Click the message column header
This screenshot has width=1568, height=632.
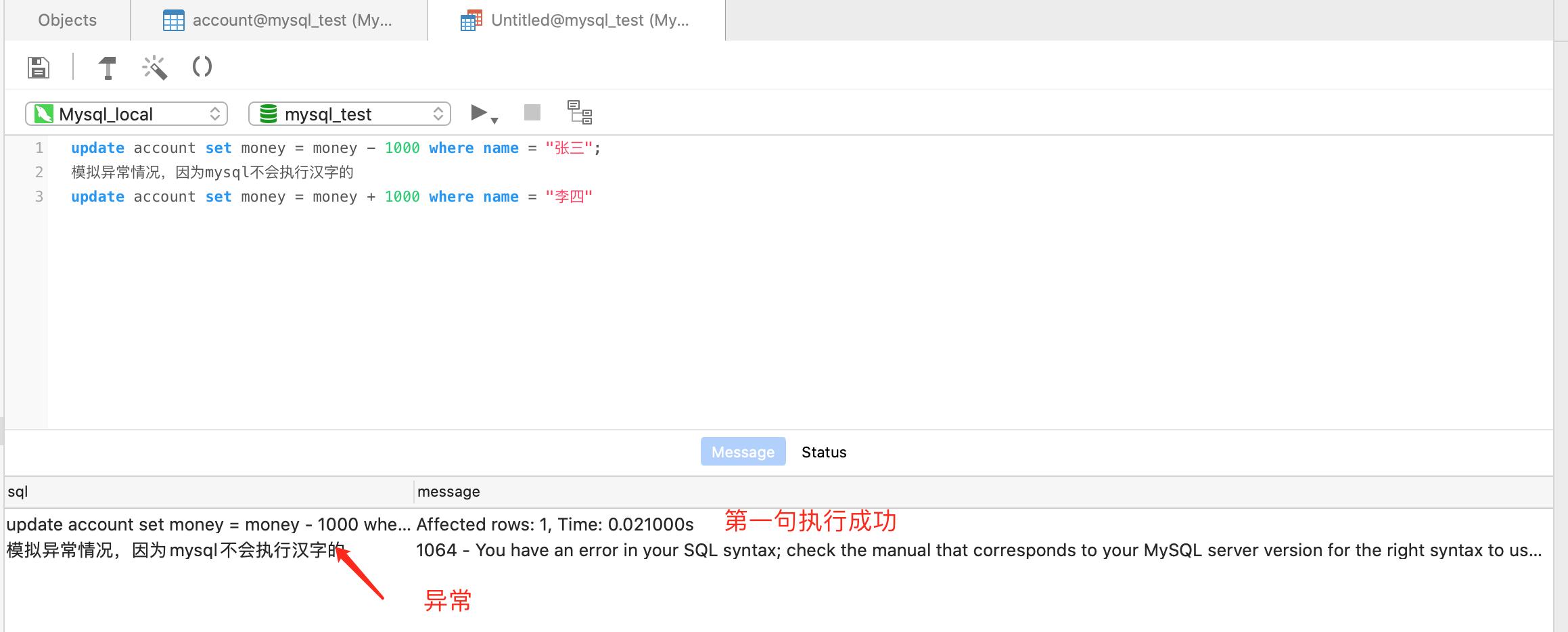pos(984,492)
